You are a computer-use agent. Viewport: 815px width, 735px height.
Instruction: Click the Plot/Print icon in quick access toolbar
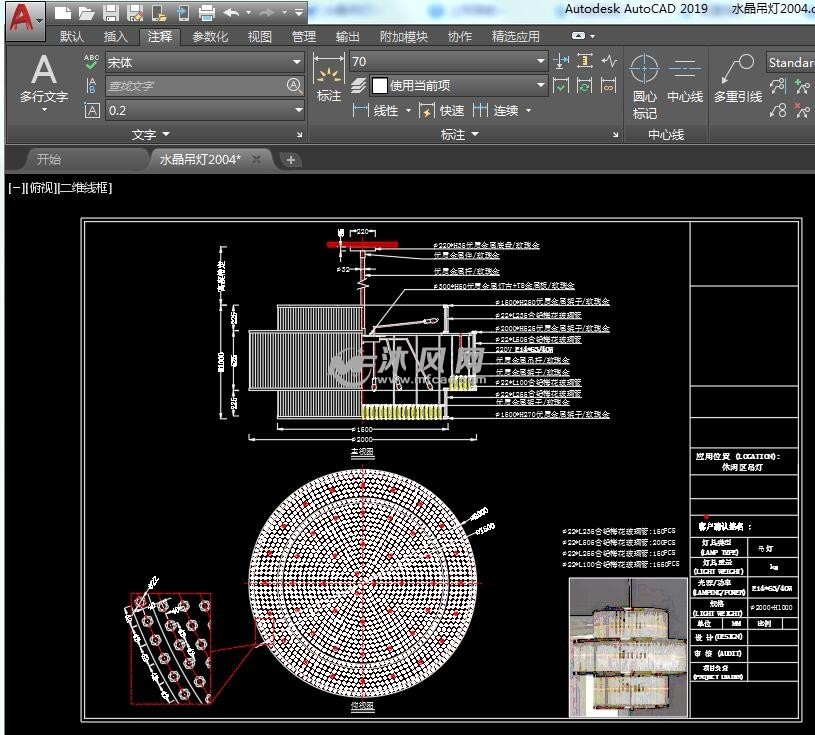click(206, 13)
